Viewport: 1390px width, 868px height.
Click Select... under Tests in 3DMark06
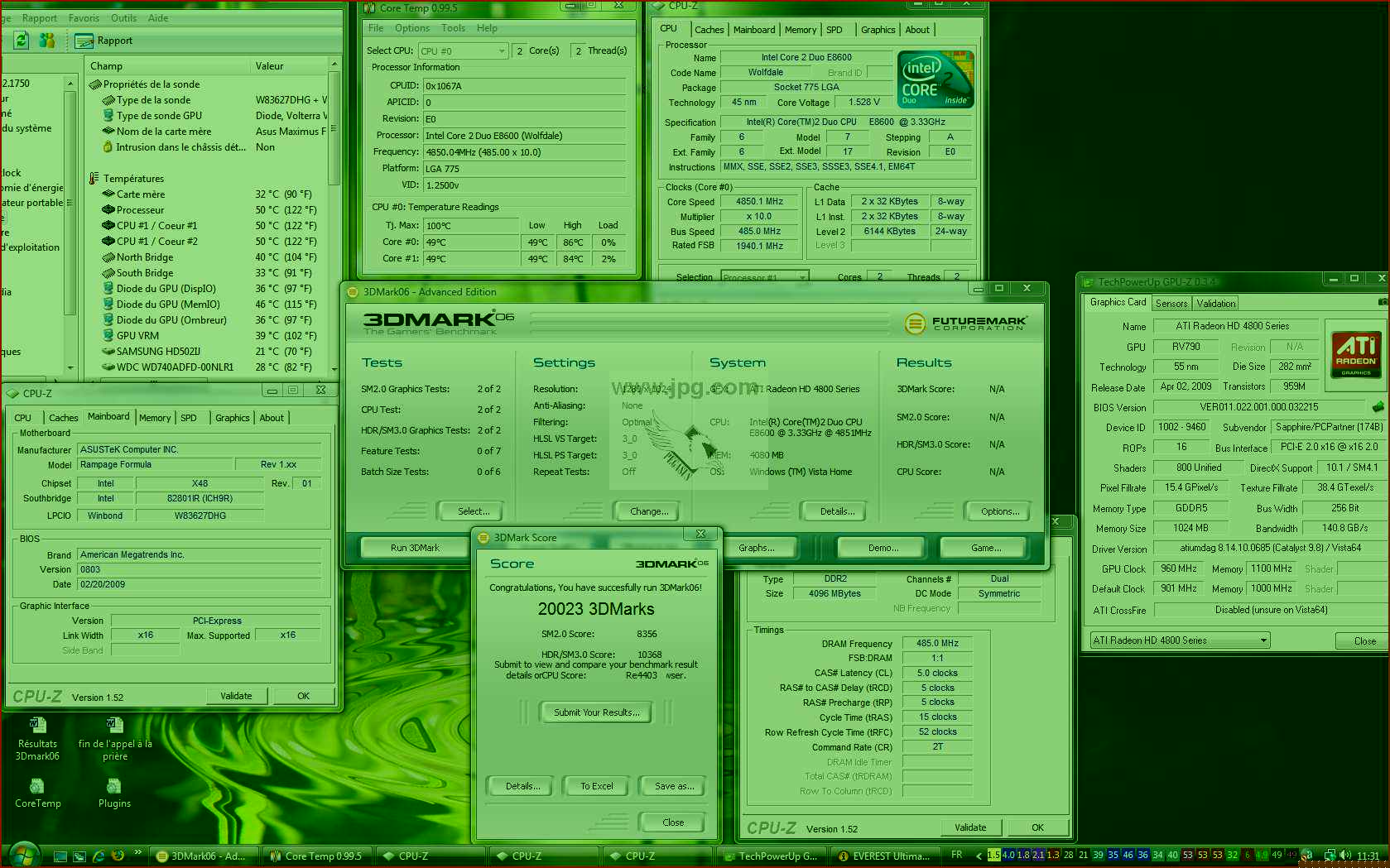click(473, 511)
